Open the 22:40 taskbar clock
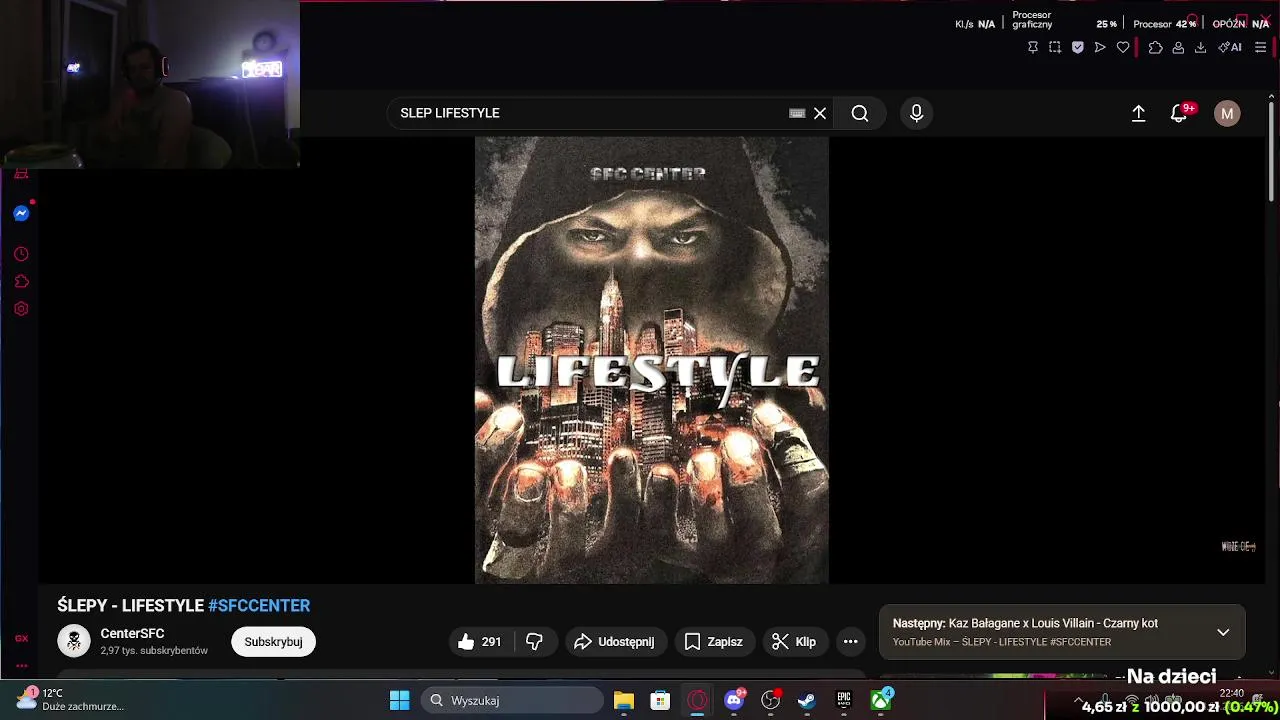 [1232, 694]
